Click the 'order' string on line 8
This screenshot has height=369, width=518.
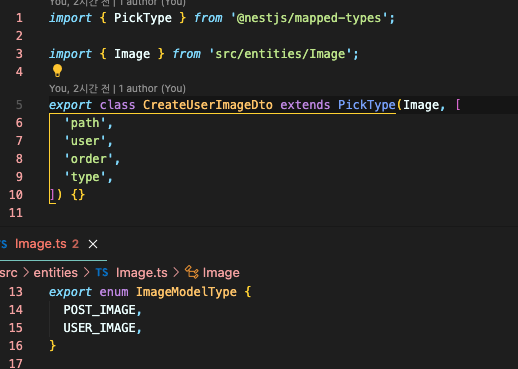pyautogui.click(x=89, y=159)
